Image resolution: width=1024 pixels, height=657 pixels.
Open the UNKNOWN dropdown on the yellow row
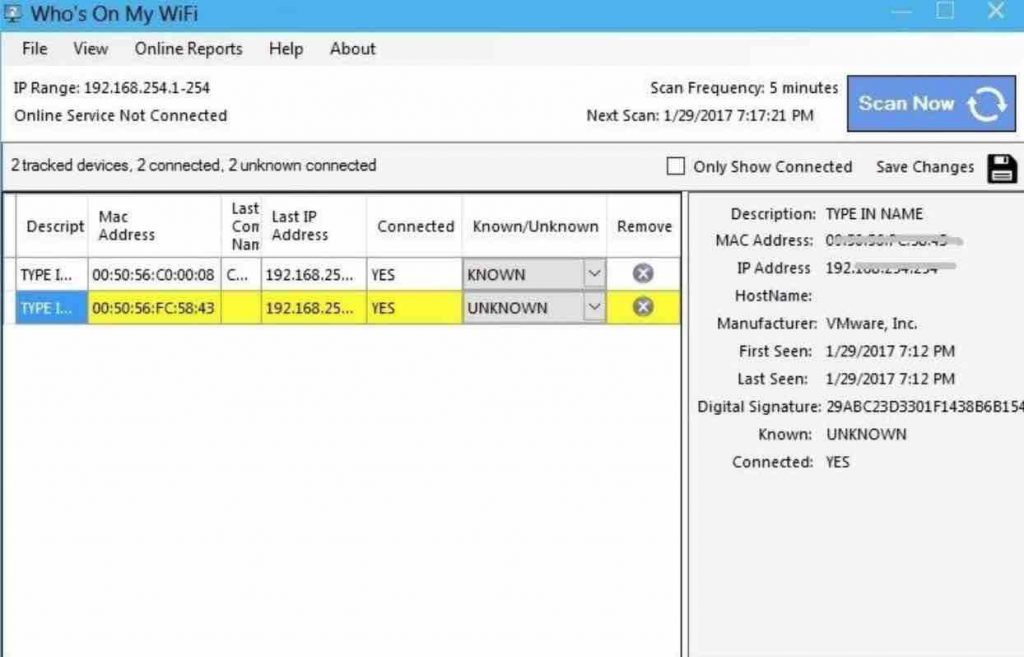(x=594, y=307)
